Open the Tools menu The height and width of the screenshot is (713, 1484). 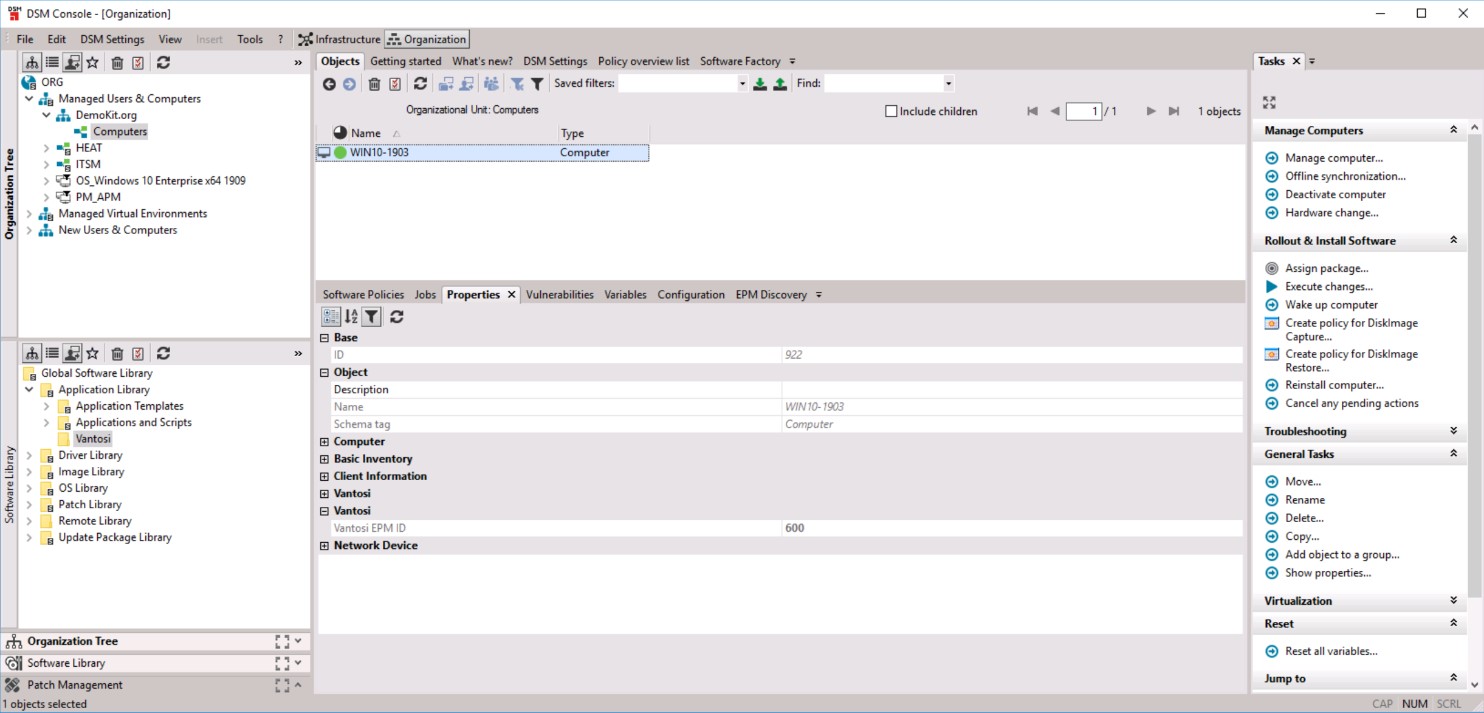pyautogui.click(x=249, y=39)
